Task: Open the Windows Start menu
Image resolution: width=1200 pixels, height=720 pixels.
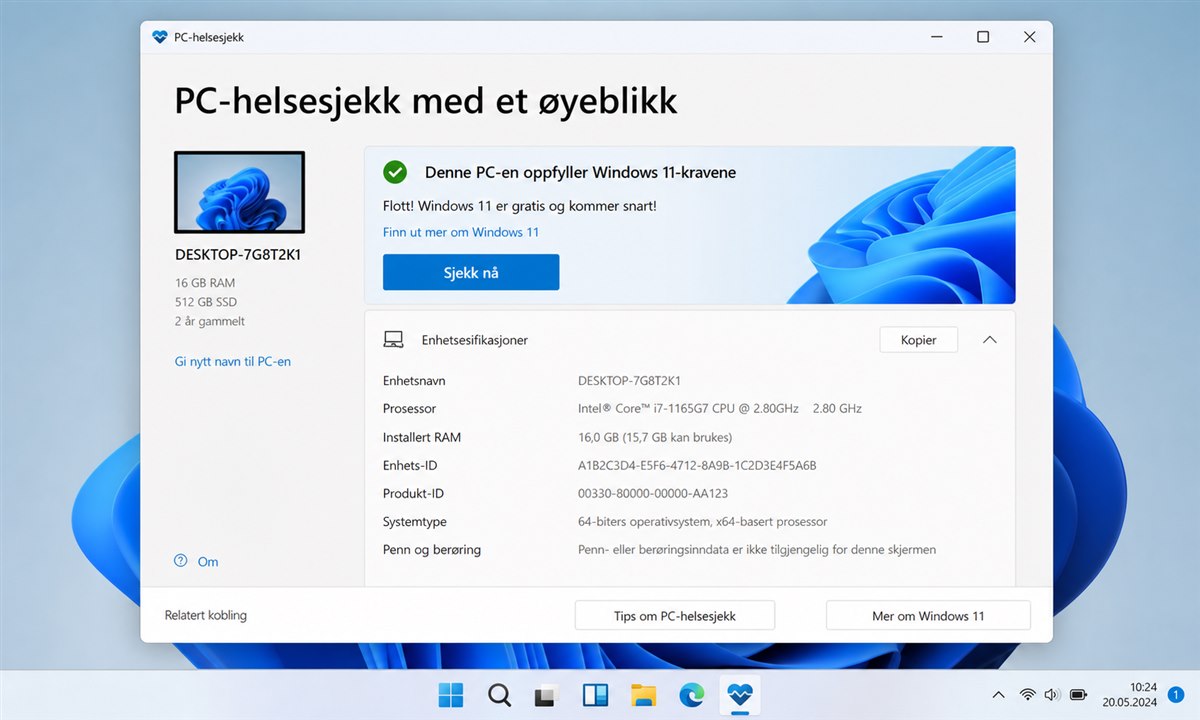Action: (x=451, y=694)
